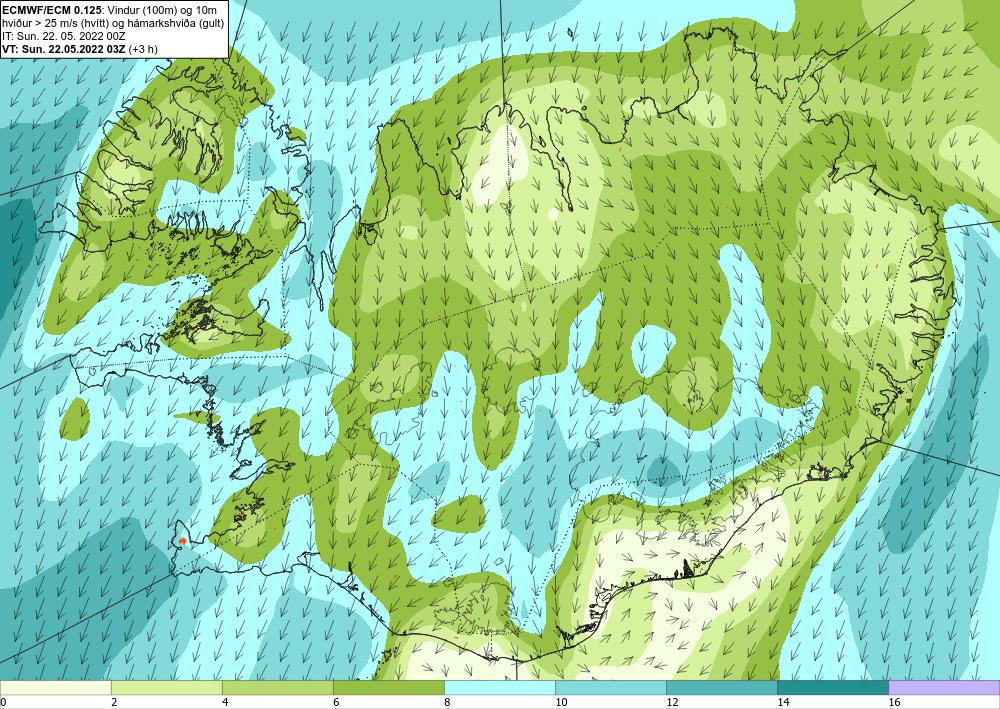Click the legend scale label '8'

click(x=447, y=702)
